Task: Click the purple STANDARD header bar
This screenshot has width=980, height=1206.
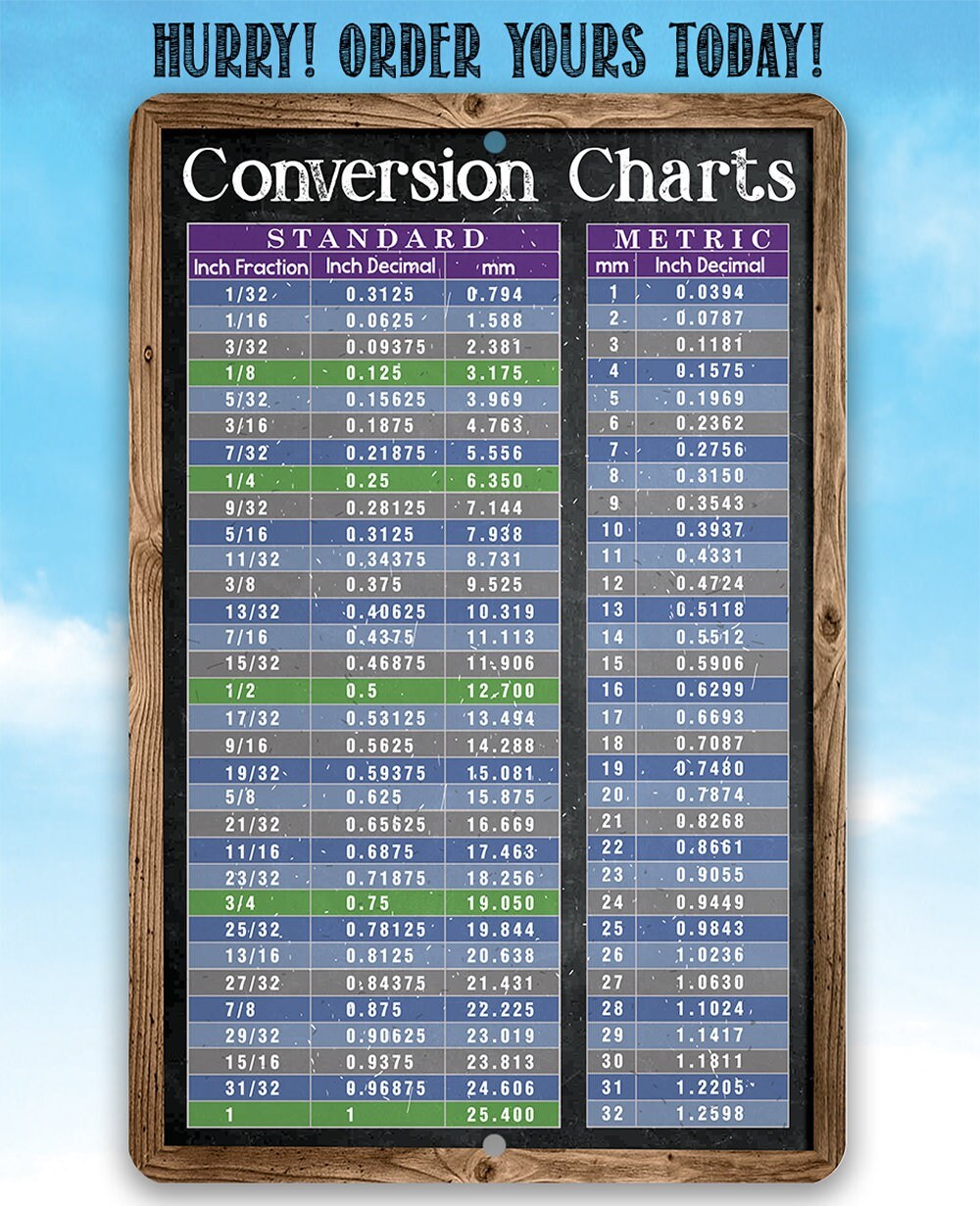Action: (377, 237)
